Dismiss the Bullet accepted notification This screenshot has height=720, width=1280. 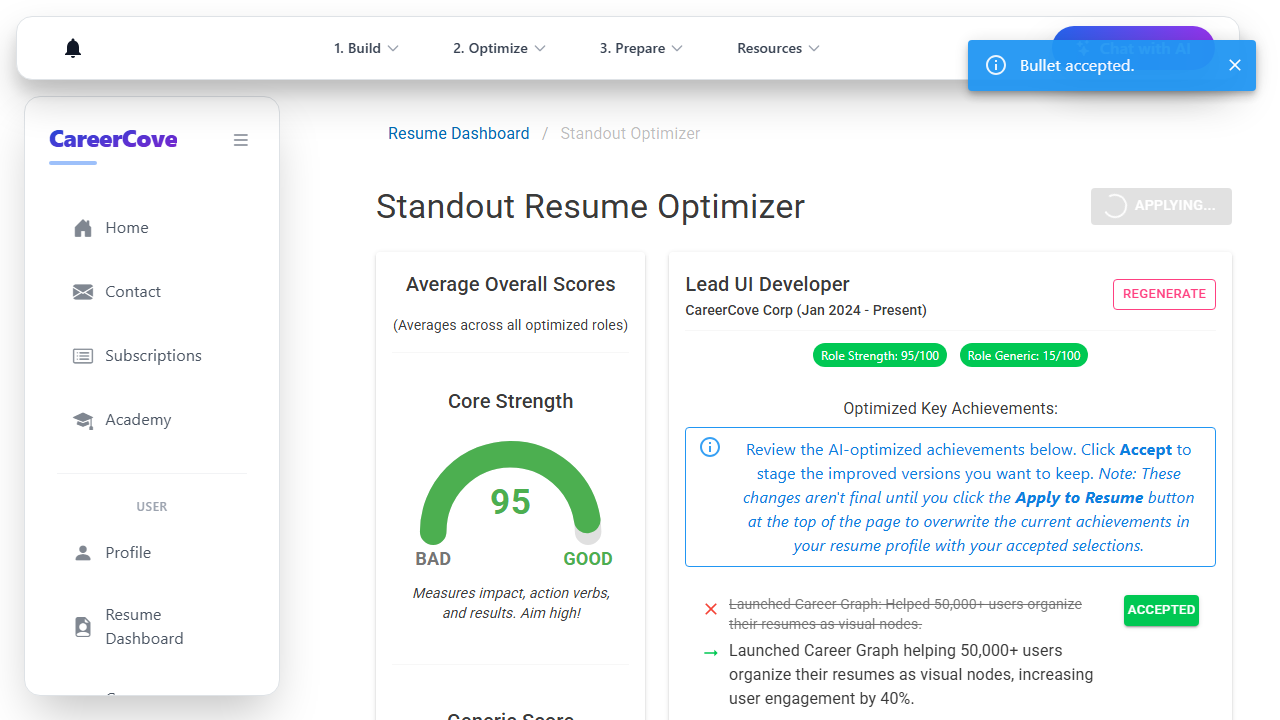tap(1235, 65)
